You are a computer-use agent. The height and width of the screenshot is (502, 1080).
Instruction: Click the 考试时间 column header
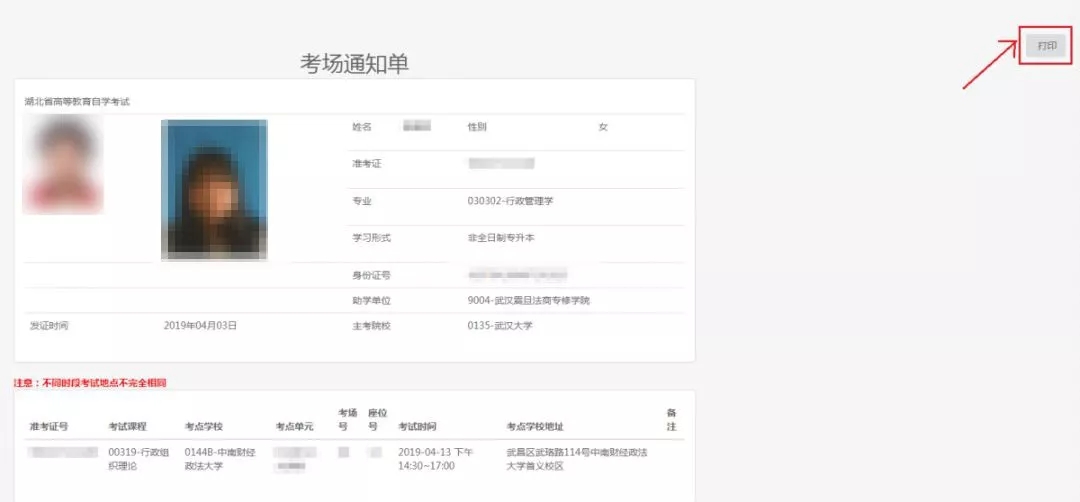(x=417, y=426)
